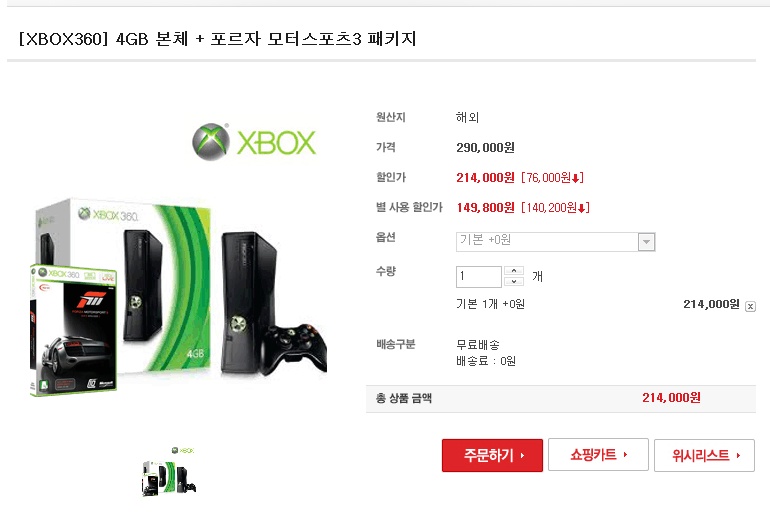Click the 주문하기 order button
Viewport: 770px width, 521px height.
(492, 455)
